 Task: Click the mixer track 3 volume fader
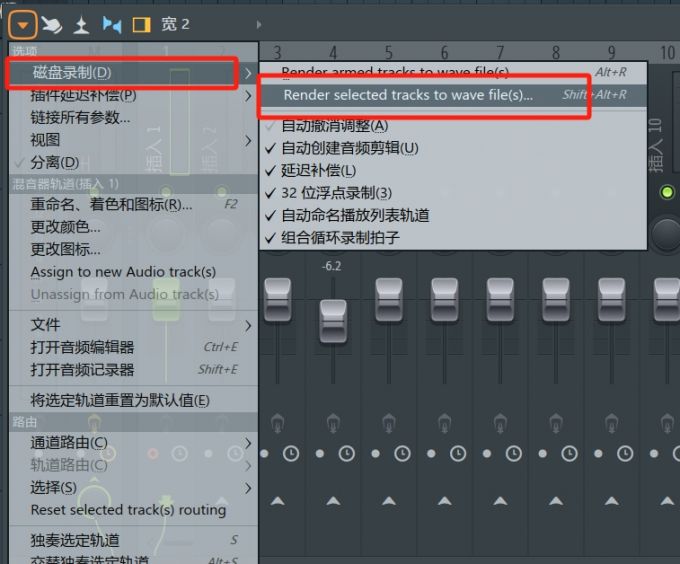tap(278, 300)
